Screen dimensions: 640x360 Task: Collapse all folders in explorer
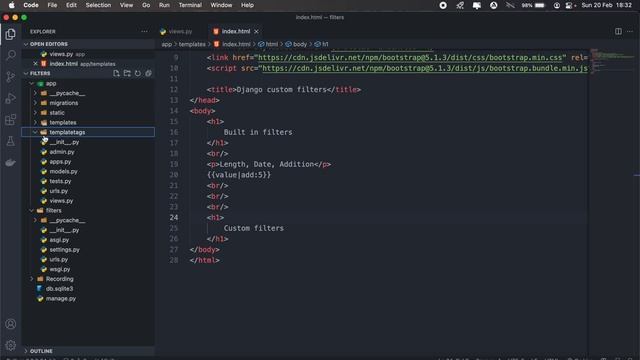(148, 73)
